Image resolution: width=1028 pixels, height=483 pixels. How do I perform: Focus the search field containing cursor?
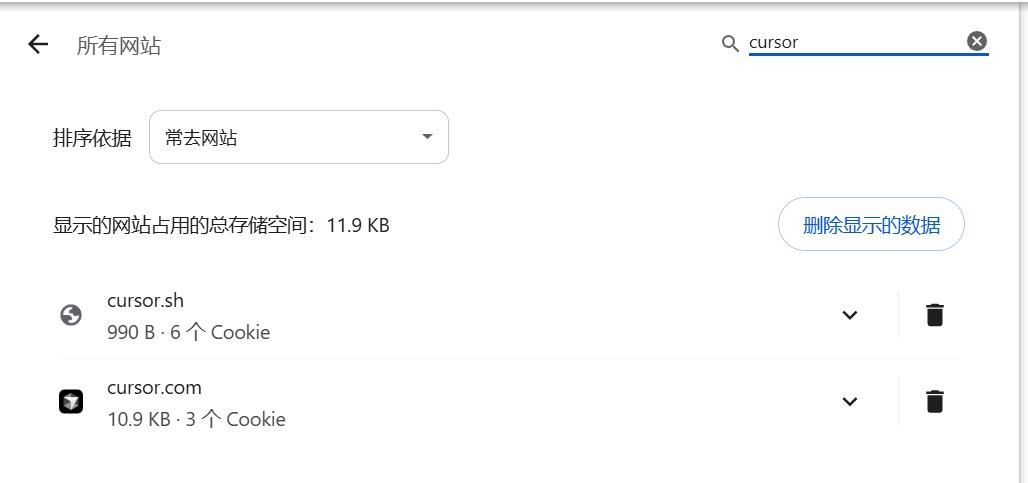pyautogui.click(x=855, y=43)
